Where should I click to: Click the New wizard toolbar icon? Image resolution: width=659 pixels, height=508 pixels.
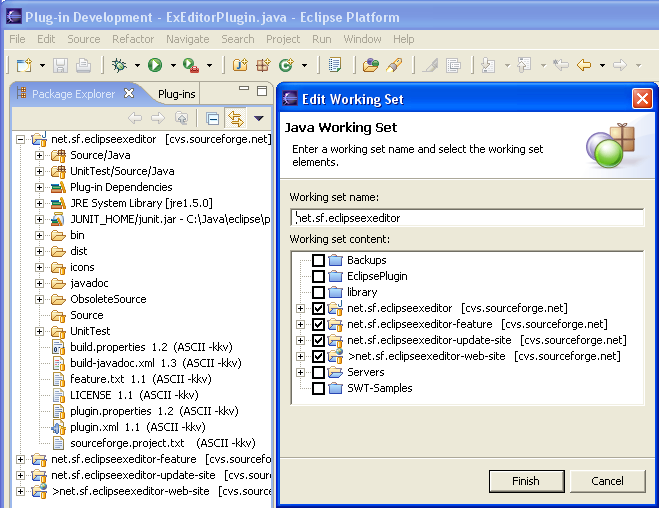[x=24, y=65]
